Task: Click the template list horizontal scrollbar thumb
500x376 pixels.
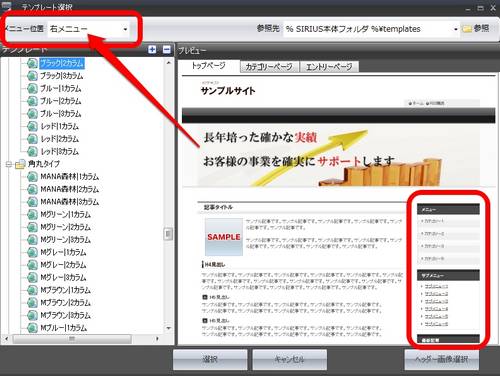Action: (x=72, y=339)
